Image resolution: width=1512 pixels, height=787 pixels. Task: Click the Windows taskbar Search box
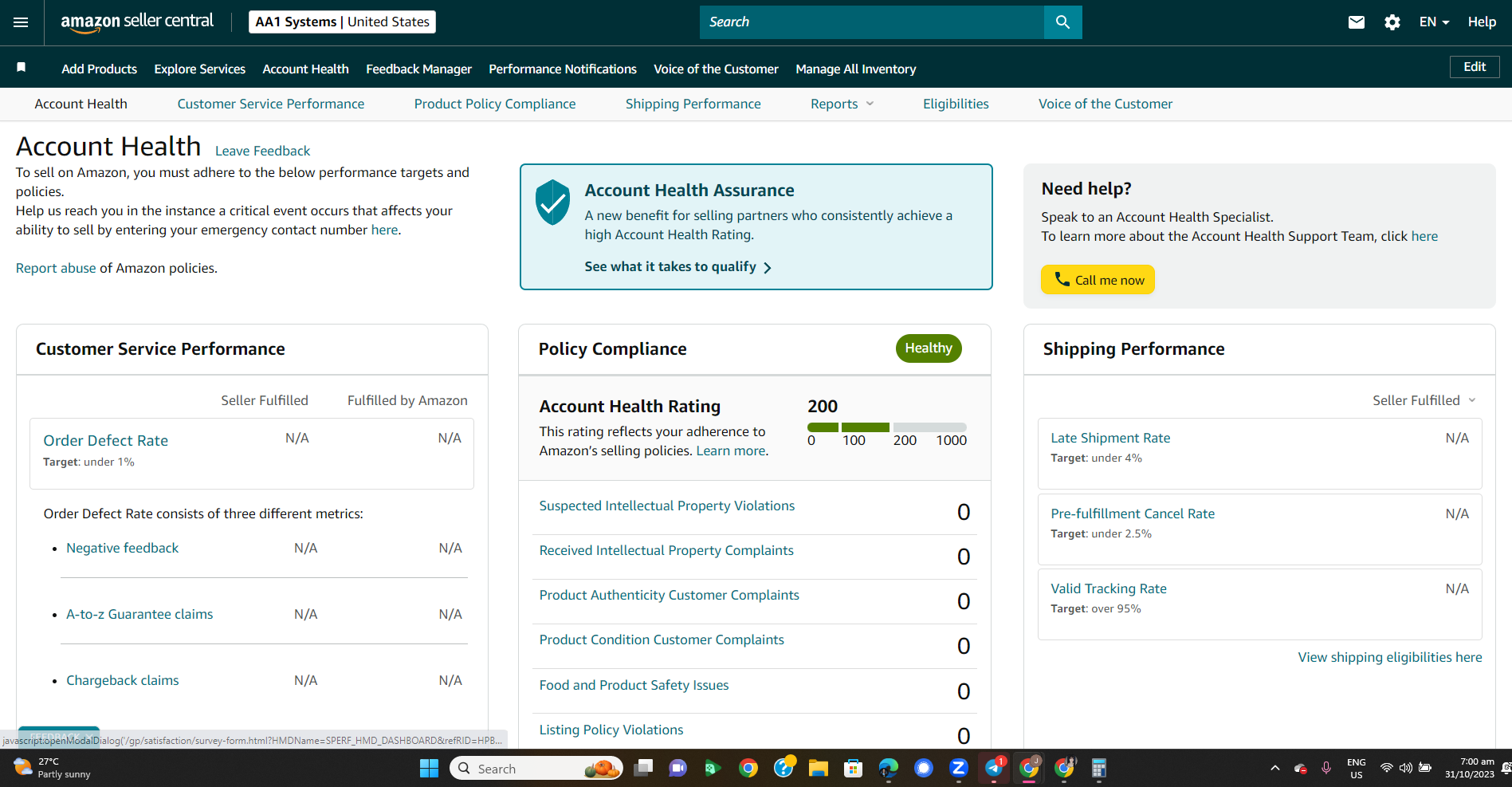click(536, 768)
